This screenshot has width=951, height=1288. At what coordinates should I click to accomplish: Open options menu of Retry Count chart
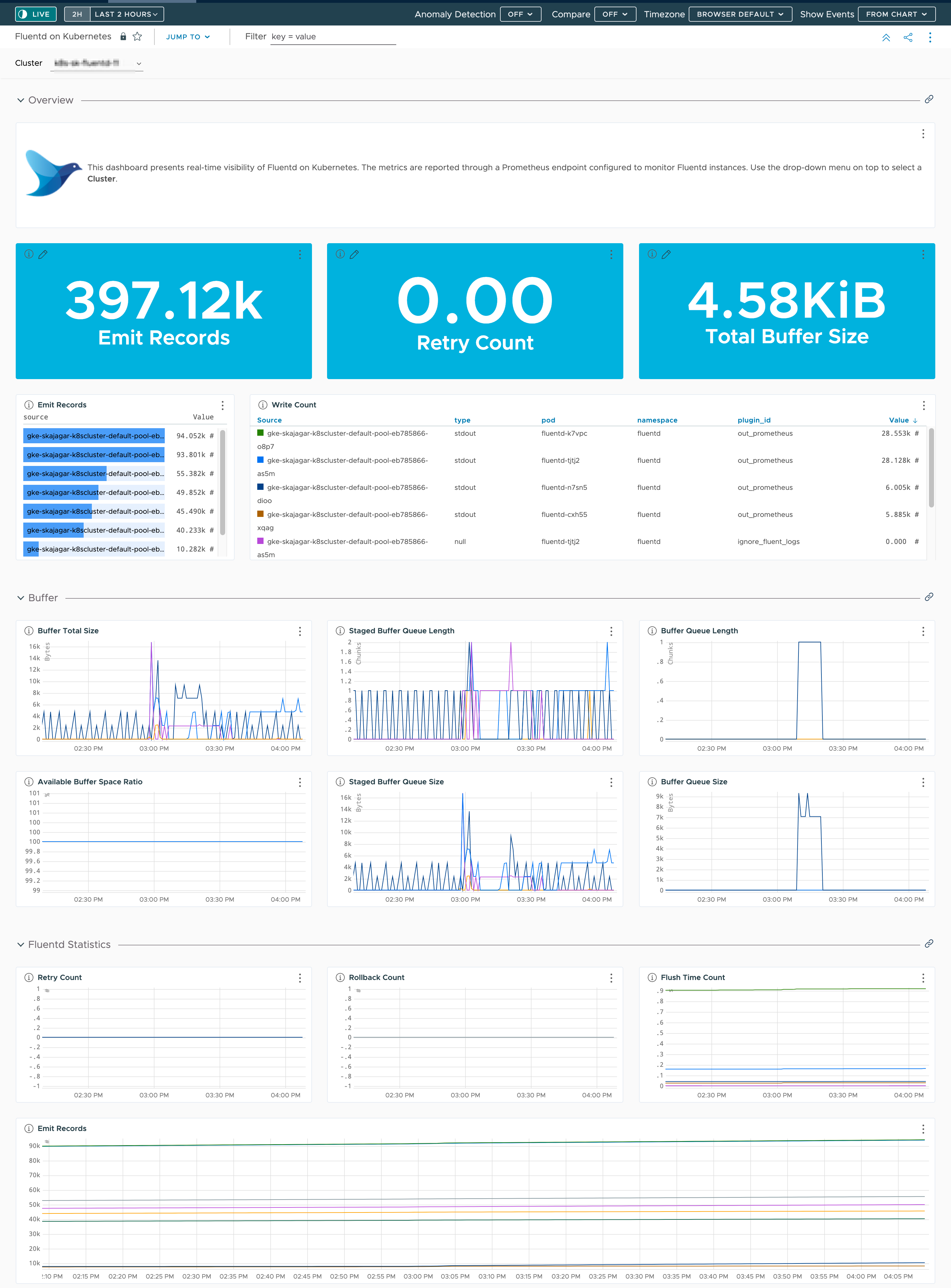click(300, 978)
